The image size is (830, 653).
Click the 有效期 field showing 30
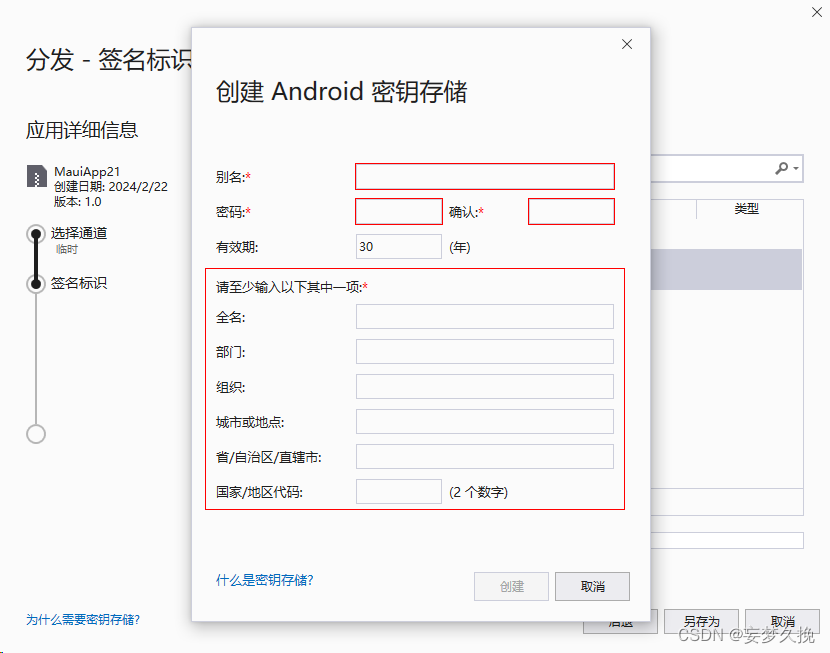pos(398,246)
